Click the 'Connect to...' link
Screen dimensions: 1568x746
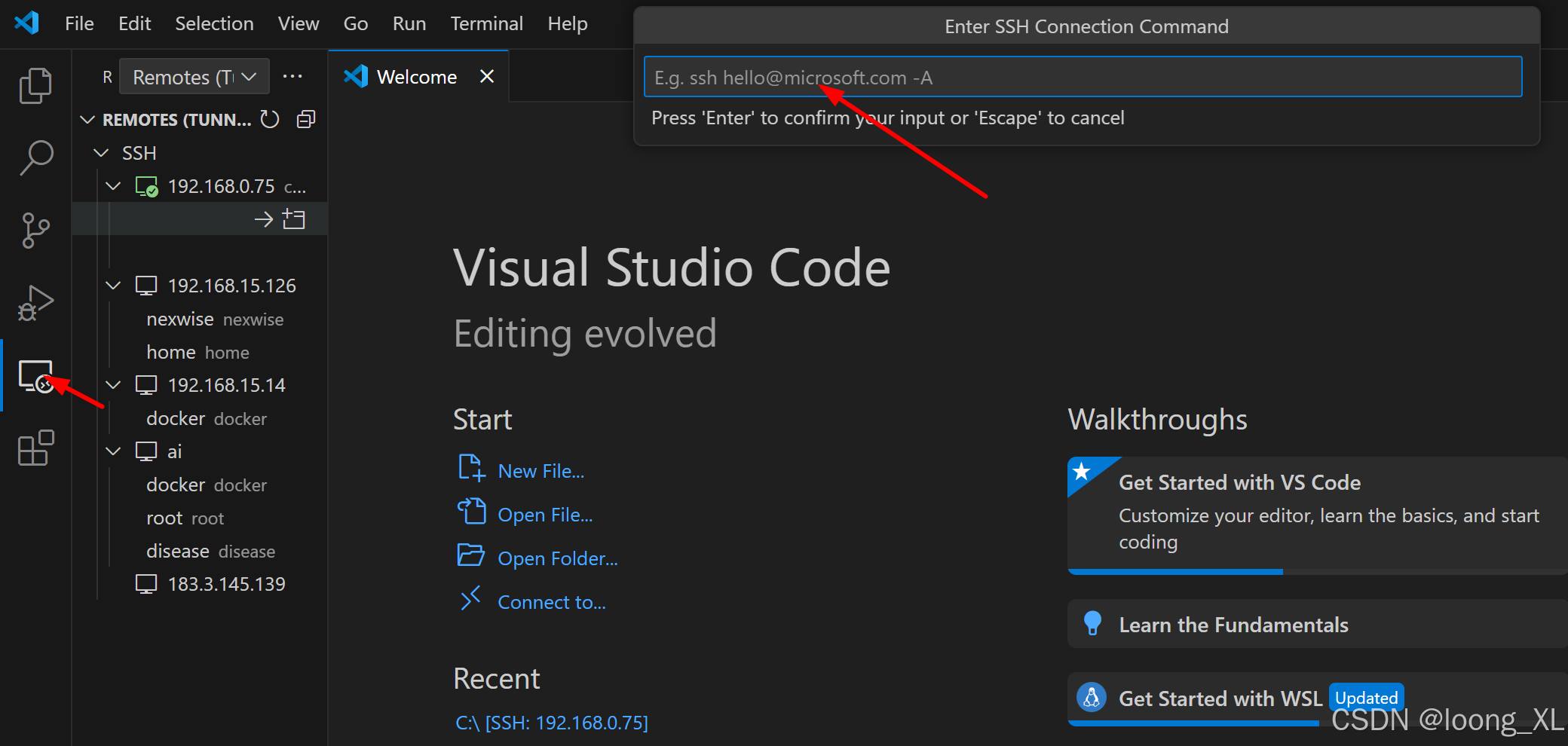551,601
